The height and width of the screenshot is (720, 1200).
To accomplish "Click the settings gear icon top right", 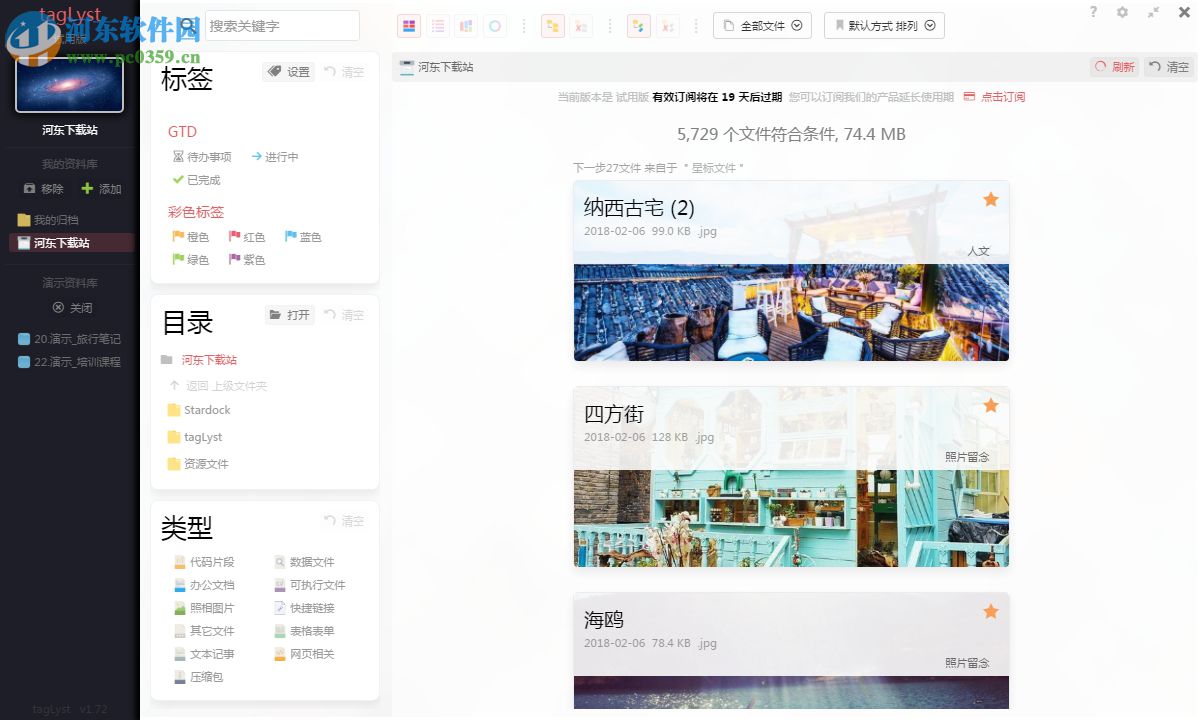I will 1122,13.
